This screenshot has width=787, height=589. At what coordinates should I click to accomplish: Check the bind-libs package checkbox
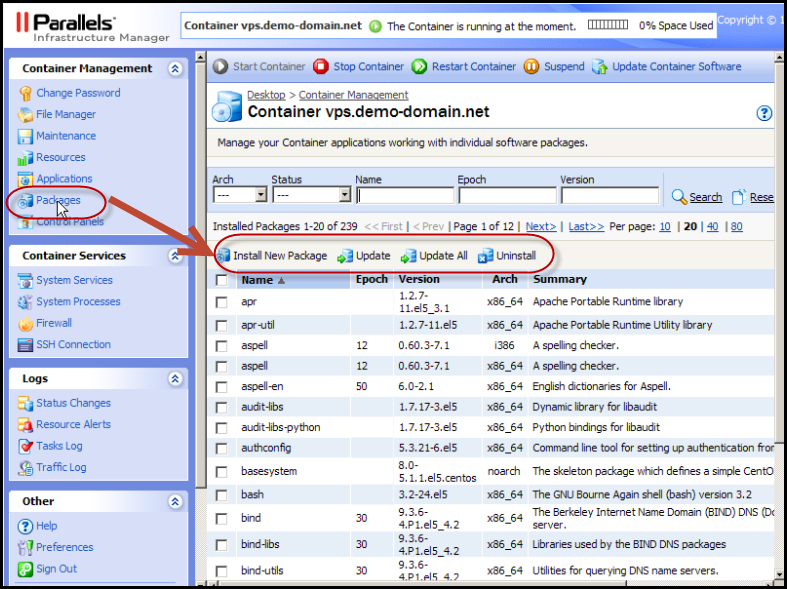click(221, 545)
